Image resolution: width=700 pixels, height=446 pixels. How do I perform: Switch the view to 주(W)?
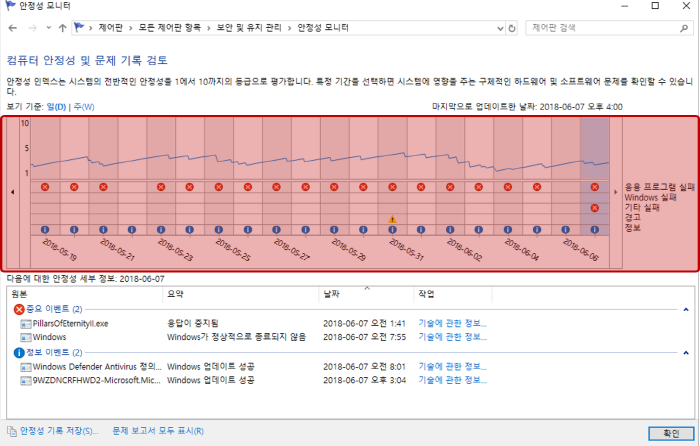point(84,107)
